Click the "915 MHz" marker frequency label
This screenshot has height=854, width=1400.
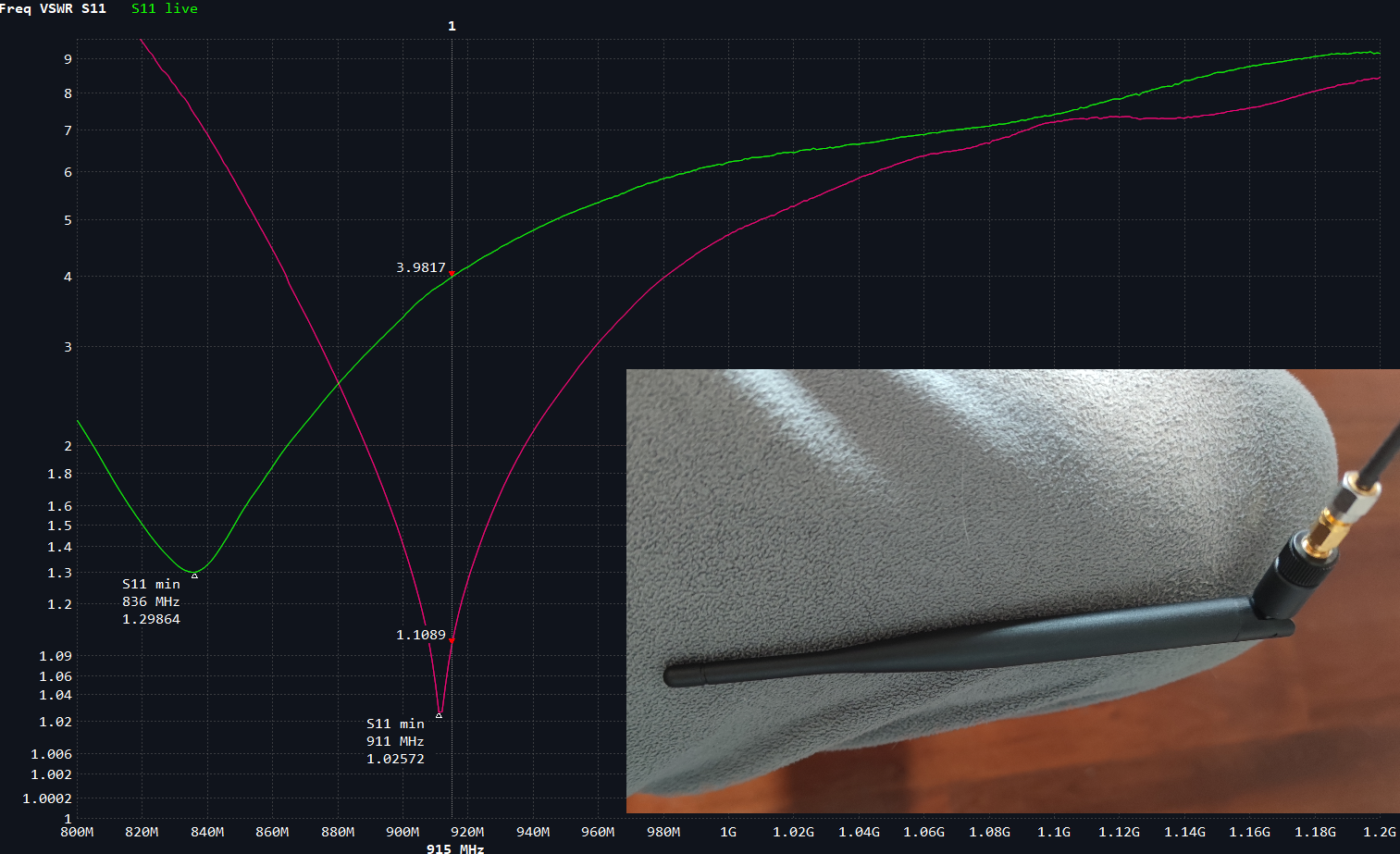[455, 848]
